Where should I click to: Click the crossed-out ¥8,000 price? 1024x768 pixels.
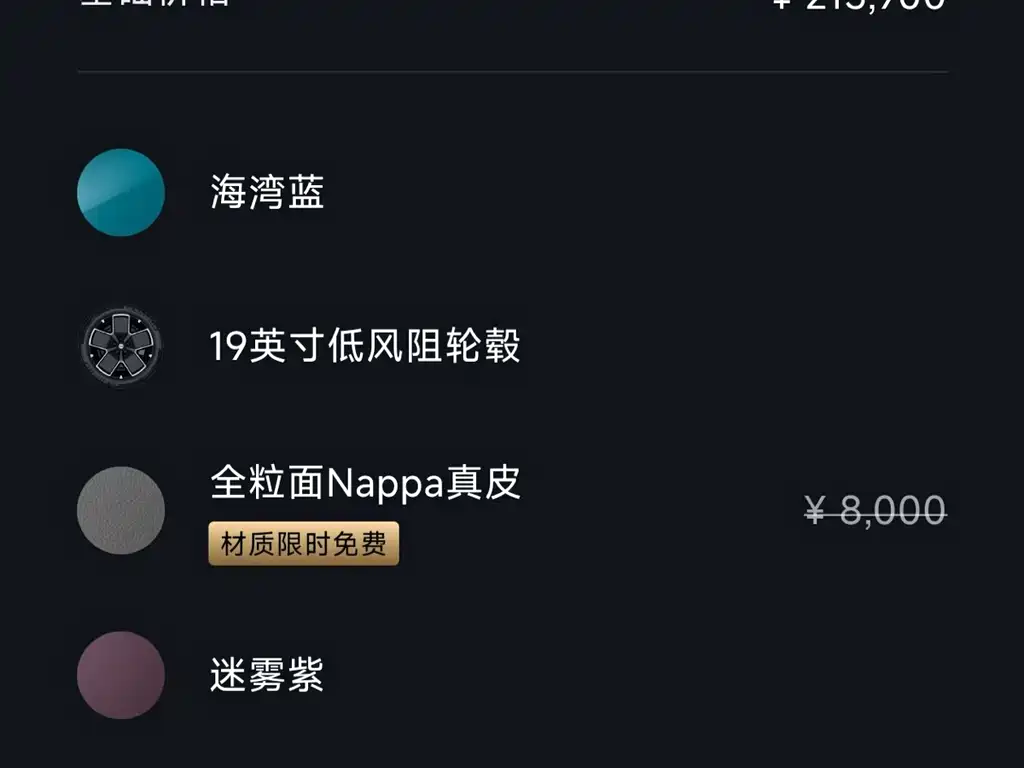(x=875, y=511)
